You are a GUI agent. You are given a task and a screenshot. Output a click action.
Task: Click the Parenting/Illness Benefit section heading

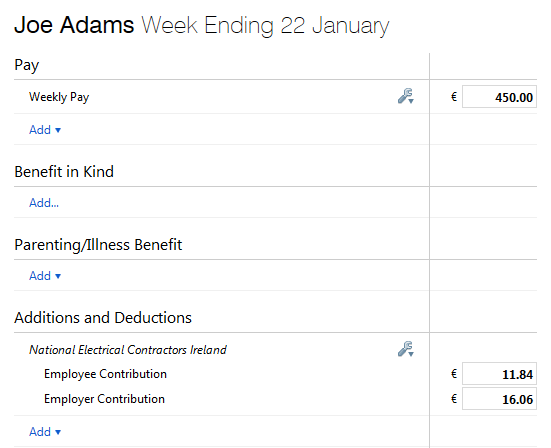click(98, 245)
